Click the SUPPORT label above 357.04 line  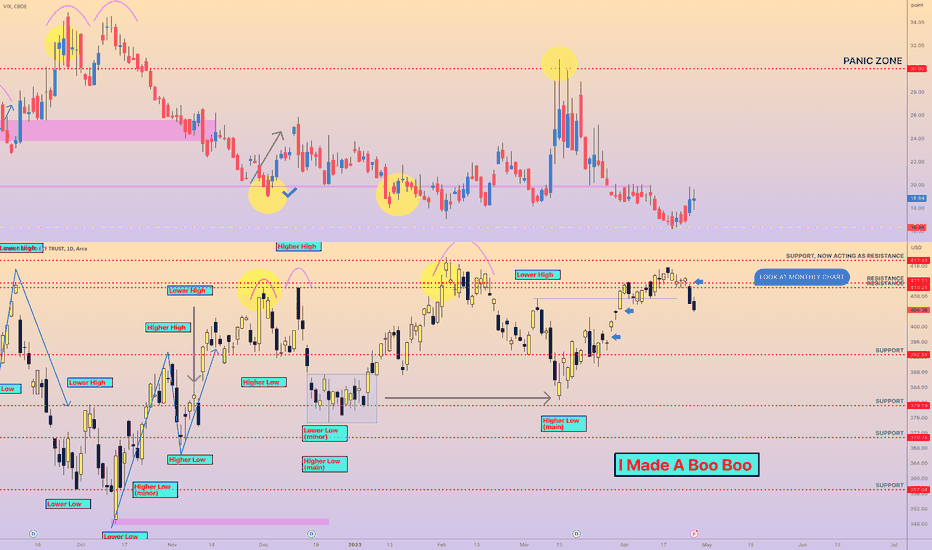(x=889, y=485)
